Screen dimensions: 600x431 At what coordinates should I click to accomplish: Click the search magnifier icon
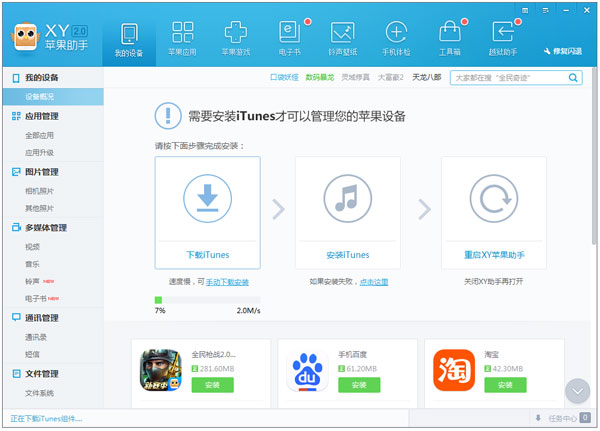point(573,78)
